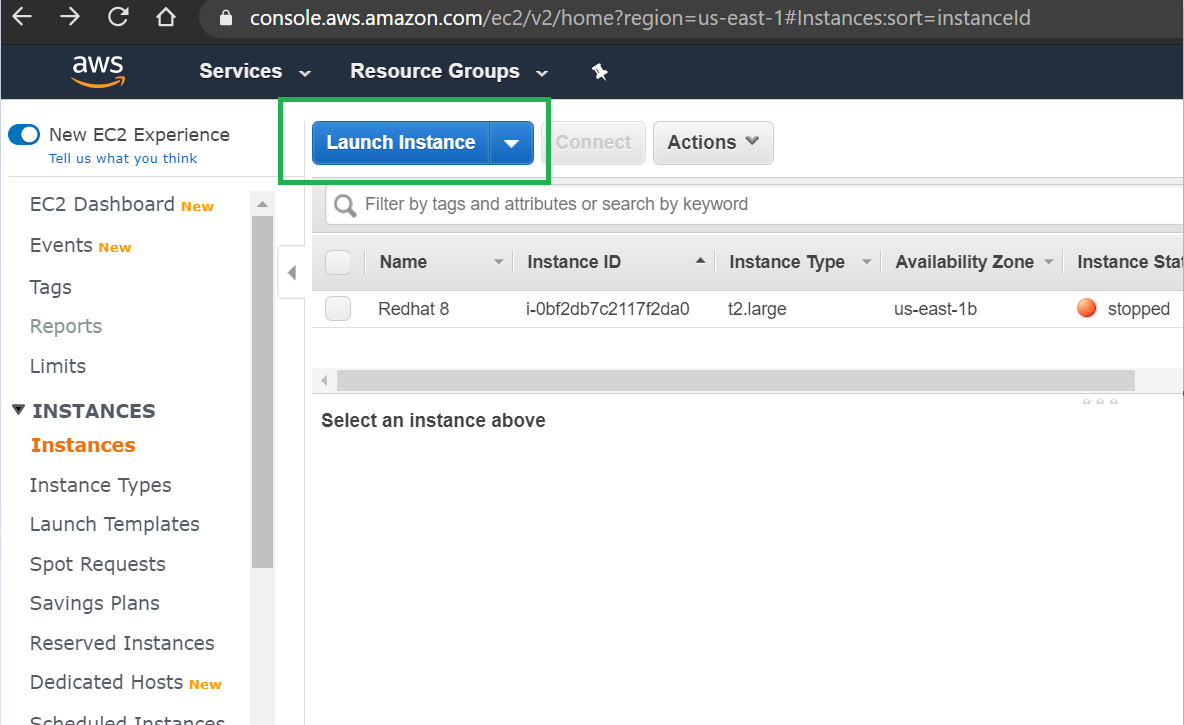The height and width of the screenshot is (725, 1184).
Task: Open the Launch Instance dropdown arrow
Action: pos(512,143)
